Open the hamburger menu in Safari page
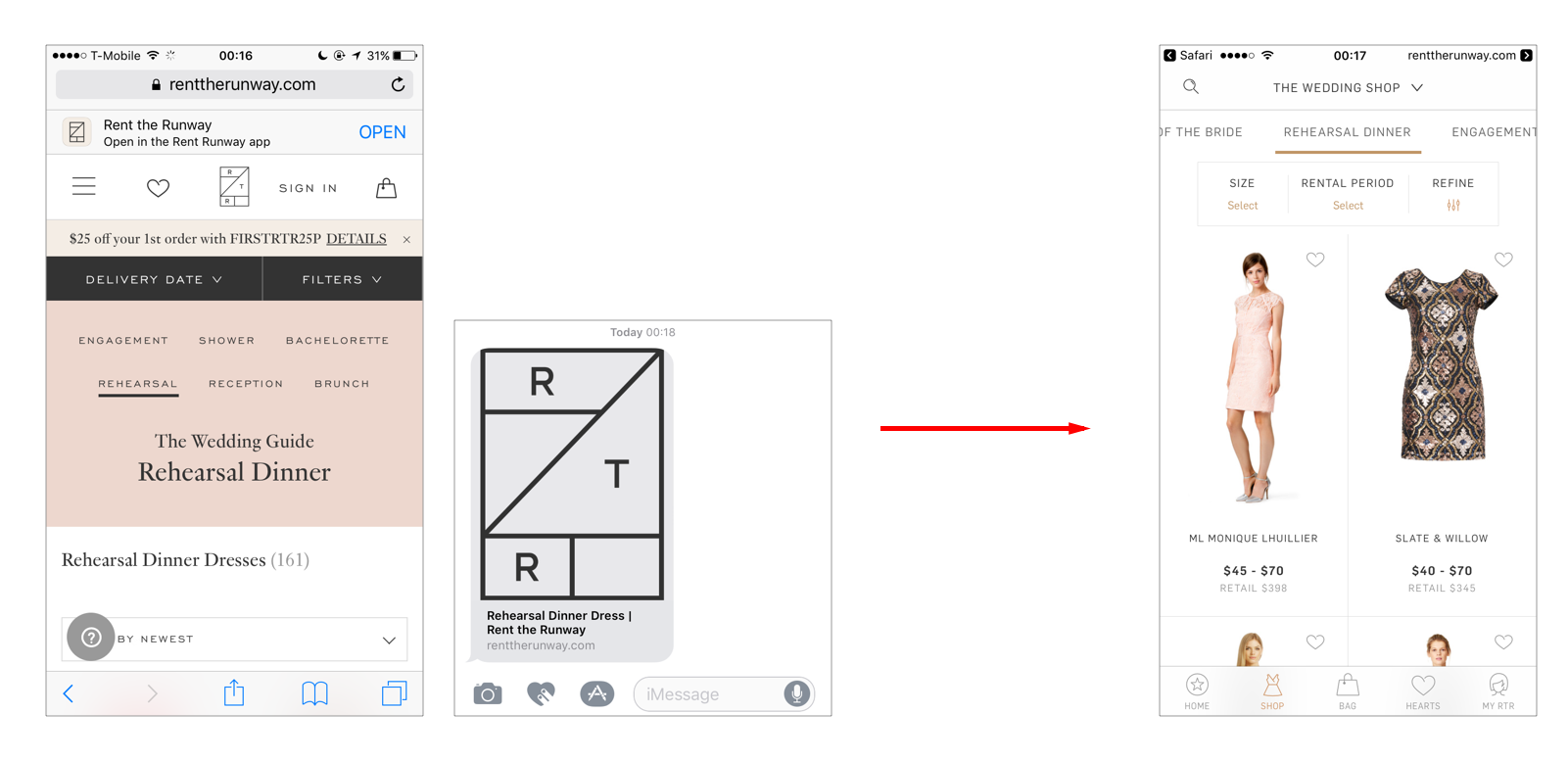This screenshot has height=761, width=1568. [x=84, y=187]
